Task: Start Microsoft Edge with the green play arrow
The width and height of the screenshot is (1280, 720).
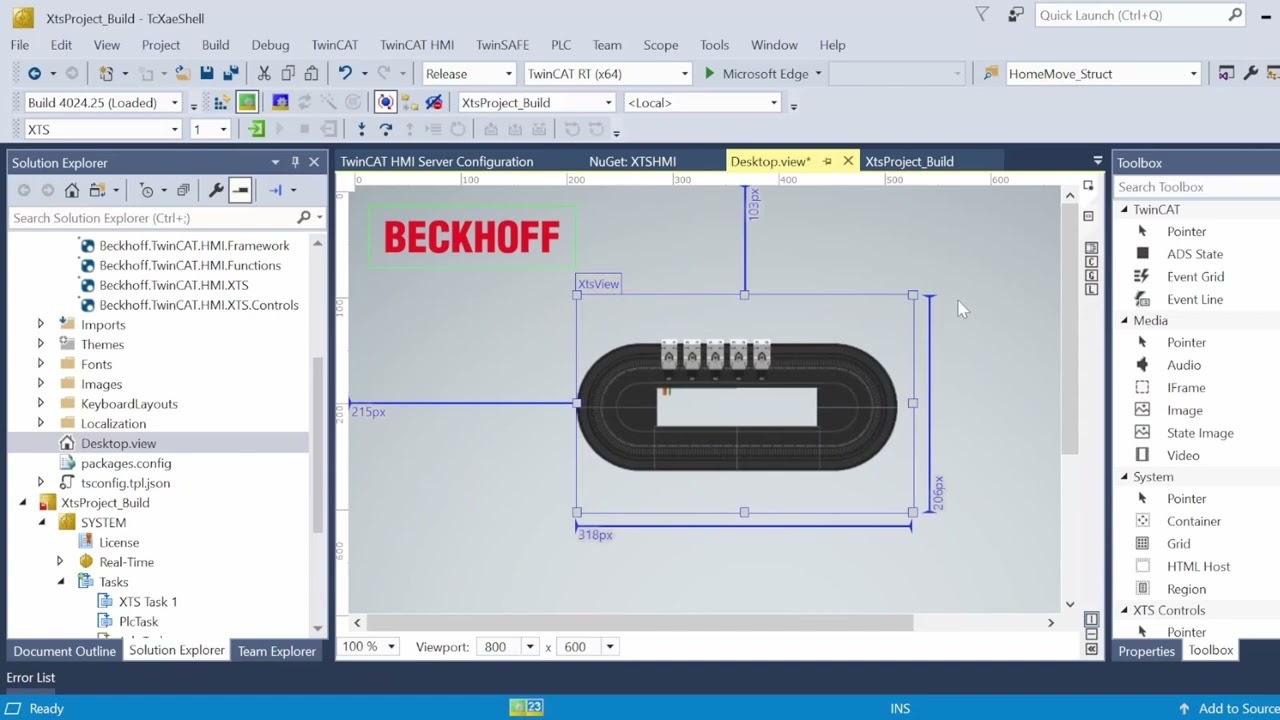Action: pyautogui.click(x=709, y=73)
